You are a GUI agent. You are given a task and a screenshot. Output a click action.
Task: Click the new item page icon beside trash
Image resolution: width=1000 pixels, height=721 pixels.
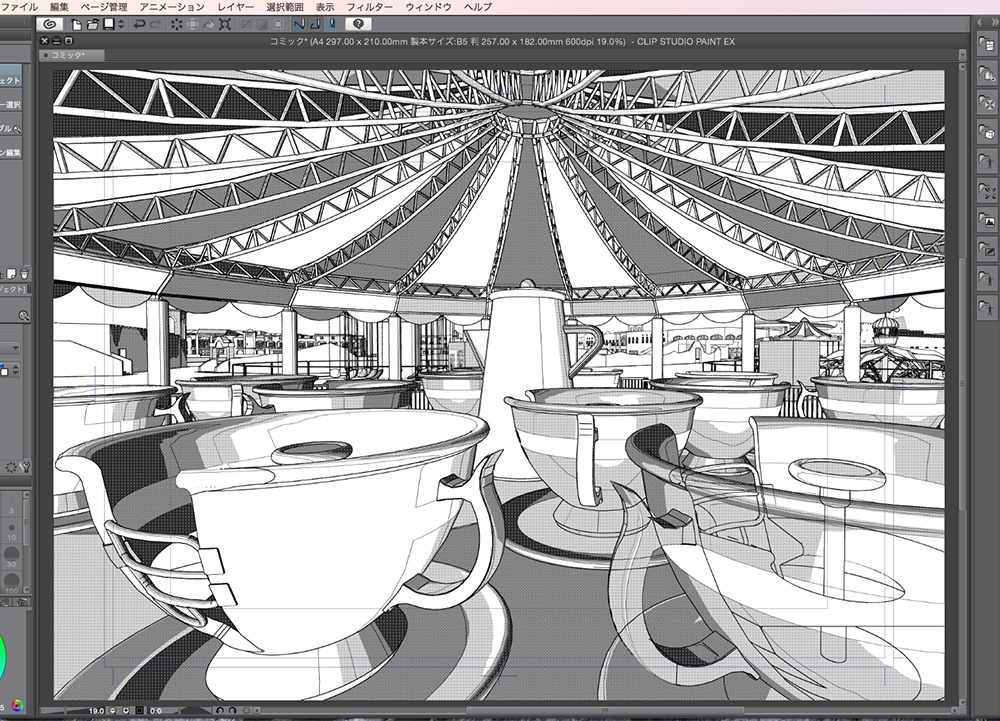[11, 274]
